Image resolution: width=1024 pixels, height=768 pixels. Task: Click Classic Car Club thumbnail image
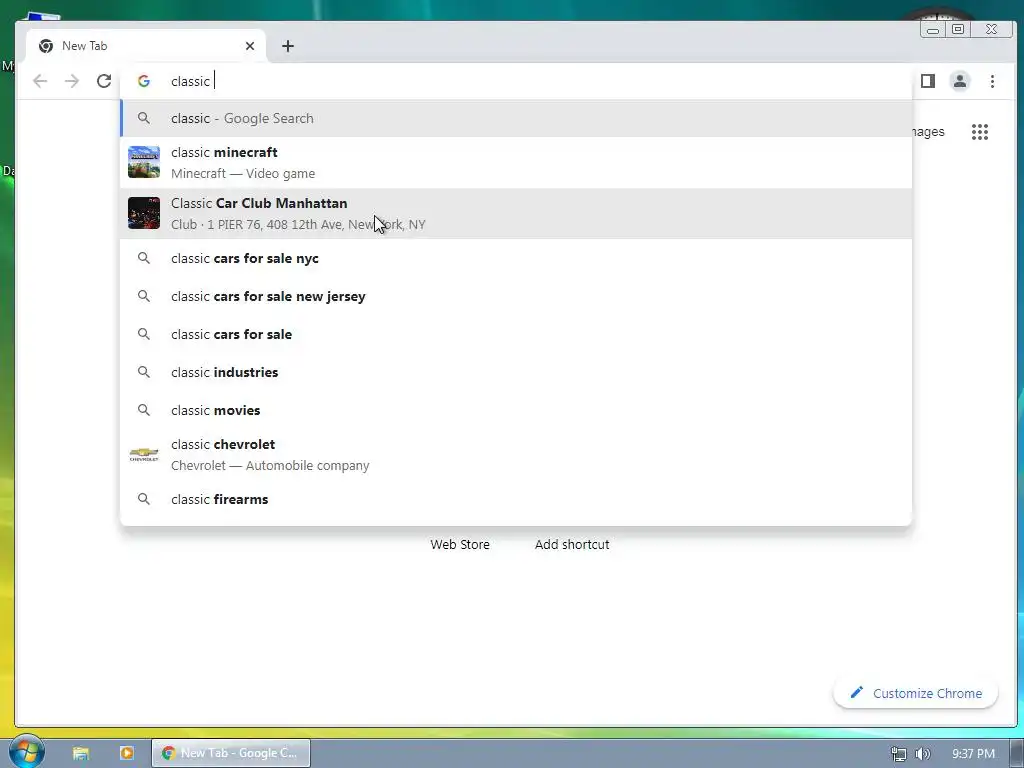point(144,213)
